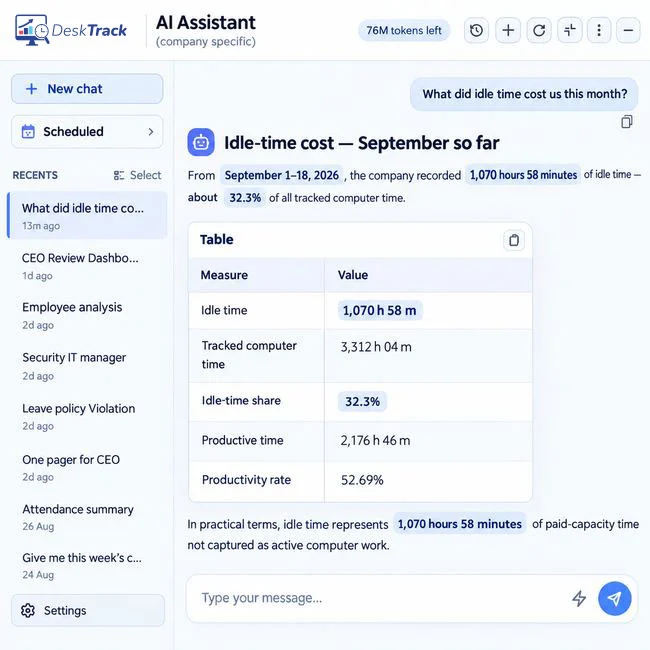The width and height of the screenshot is (650, 650).
Task: Click the RECENTS section label
Action: point(35,175)
